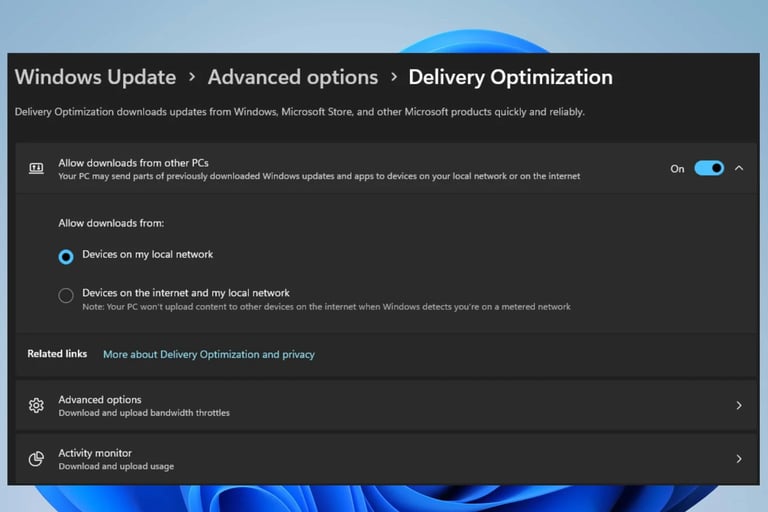Click the 'Allow downloads from:' label
The image size is (768, 512).
tap(111, 223)
